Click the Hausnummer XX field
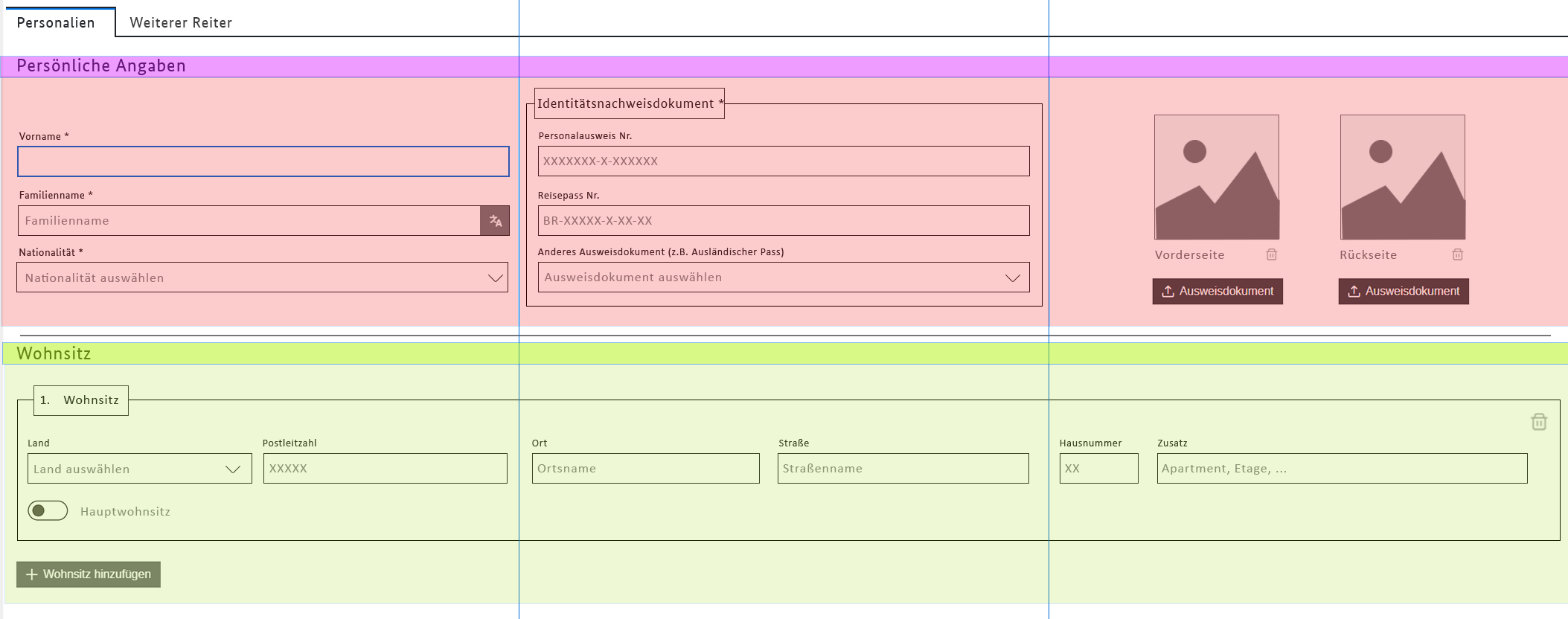 (1099, 469)
